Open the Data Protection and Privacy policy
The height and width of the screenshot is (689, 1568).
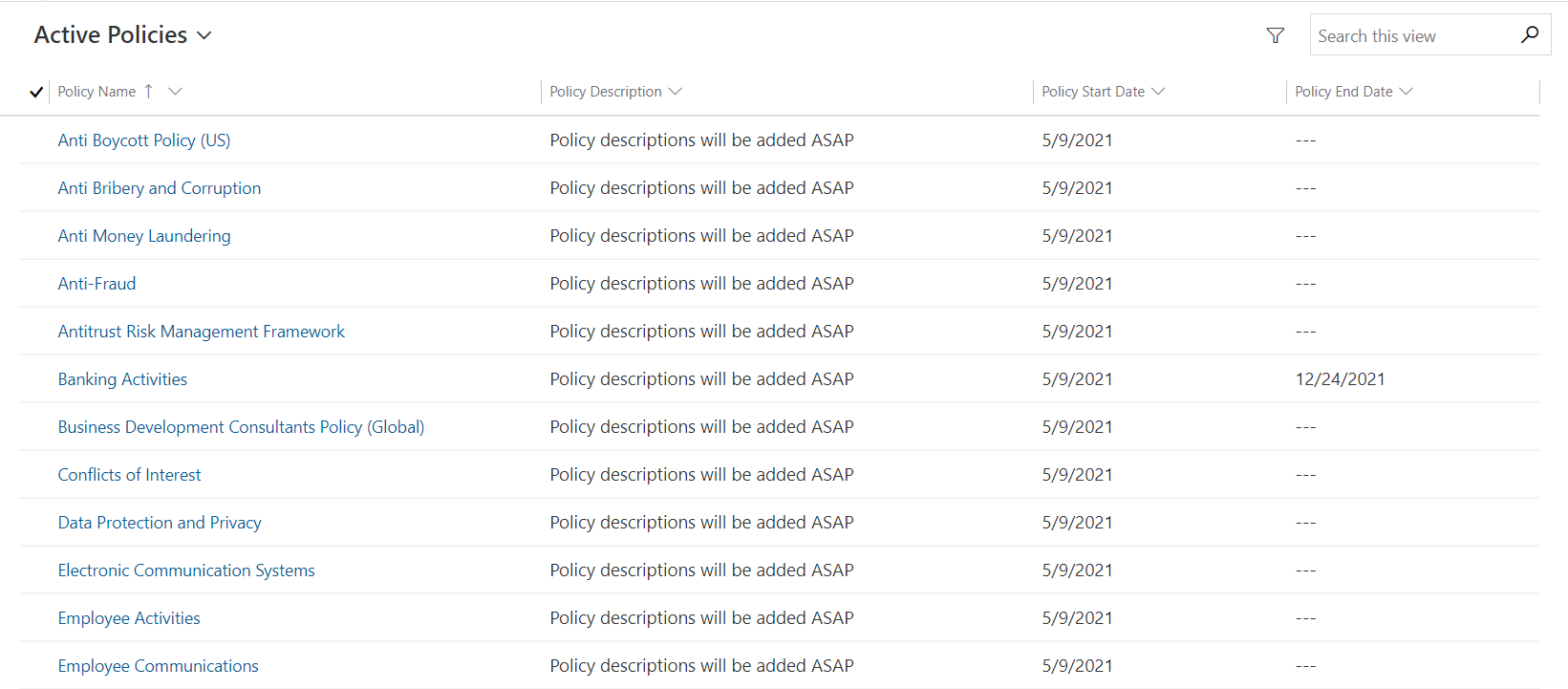point(160,523)
